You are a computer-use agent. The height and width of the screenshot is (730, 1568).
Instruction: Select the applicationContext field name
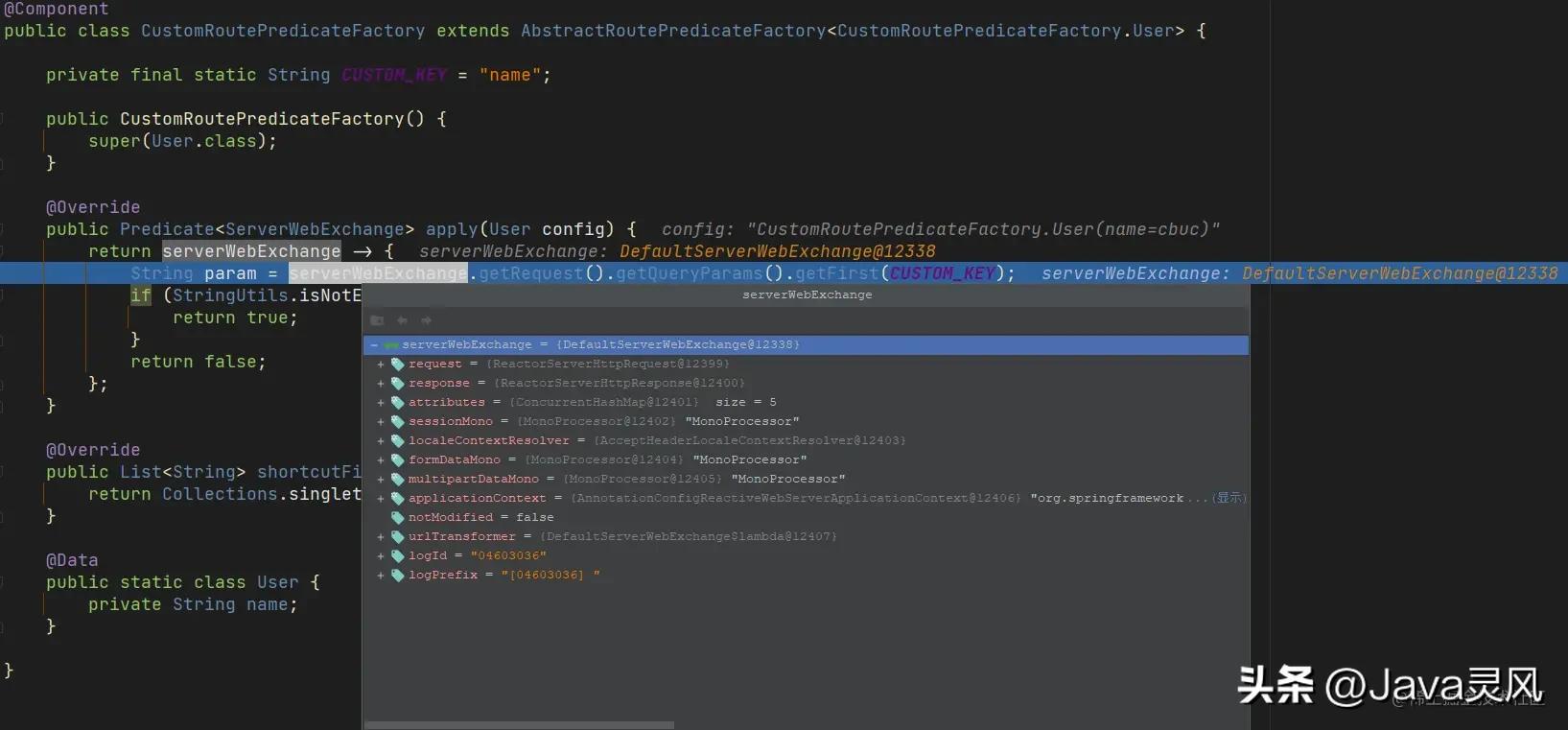point(478,499)
